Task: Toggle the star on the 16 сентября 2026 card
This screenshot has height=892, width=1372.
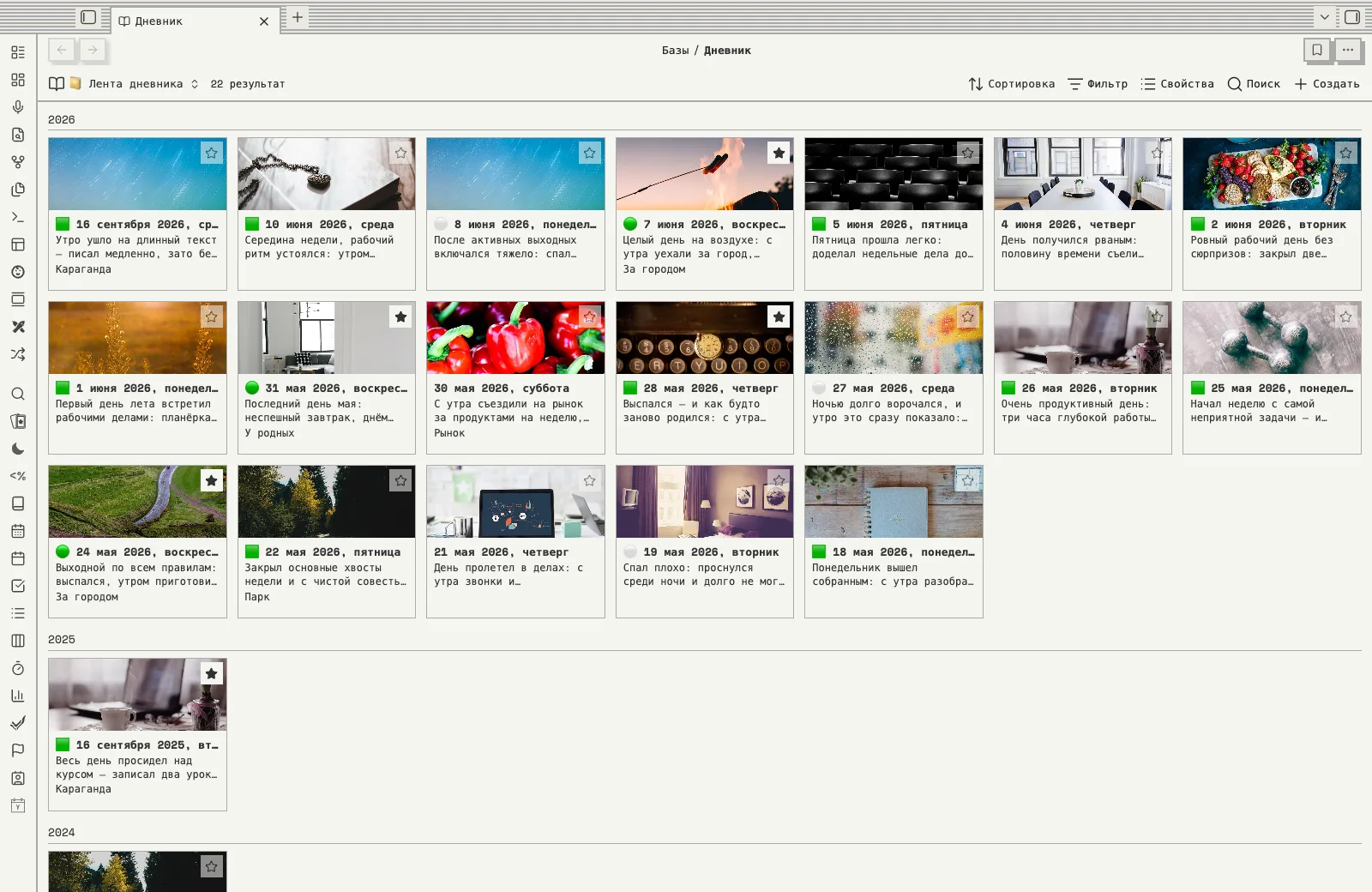Action: (212, 153)
